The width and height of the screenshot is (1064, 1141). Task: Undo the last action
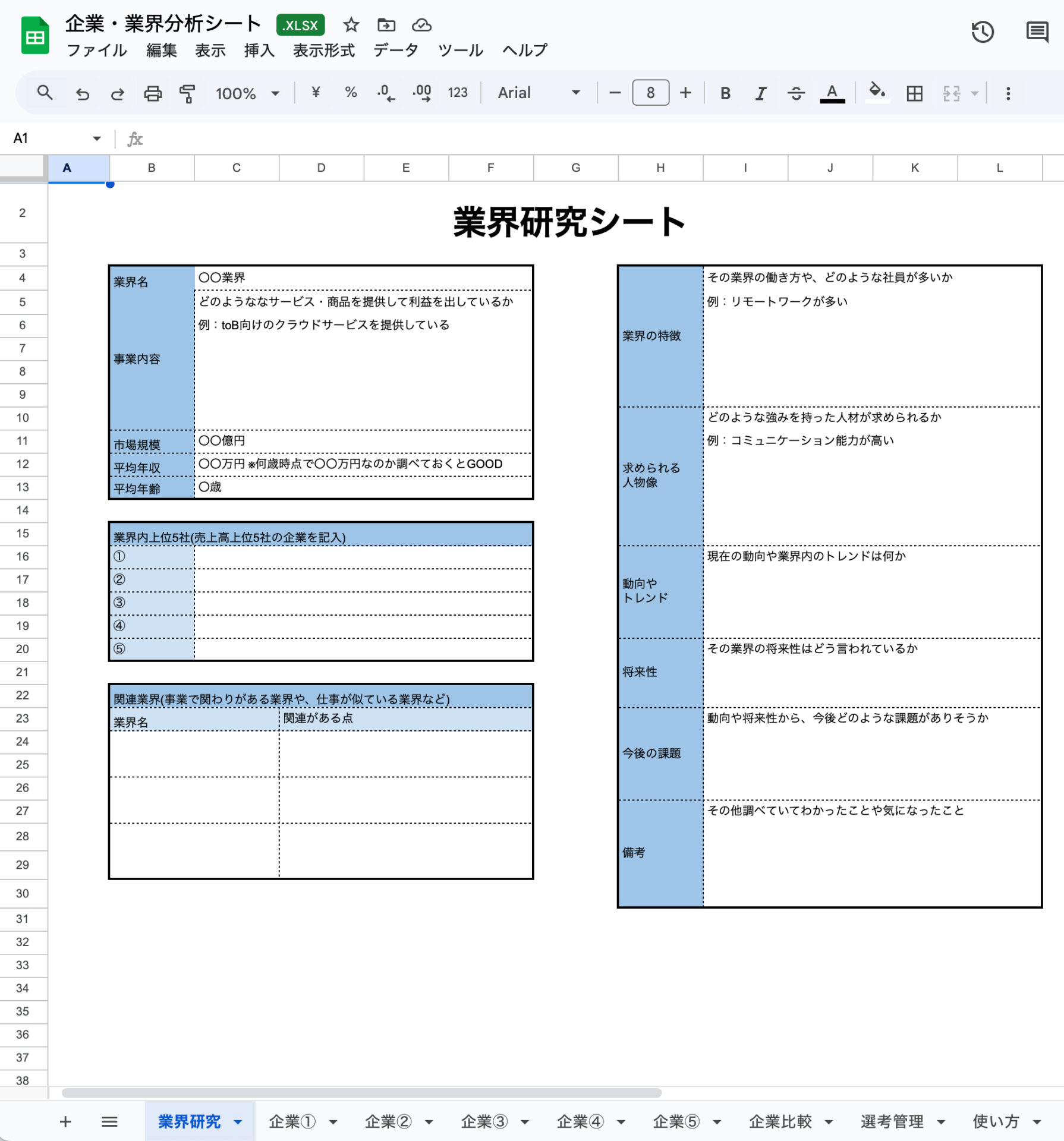[82, 93]
